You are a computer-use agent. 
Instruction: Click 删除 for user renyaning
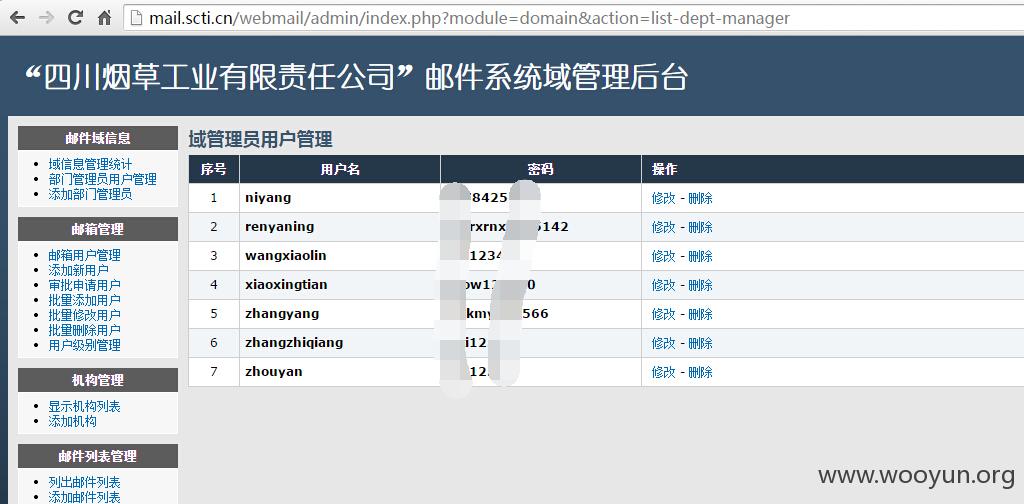[700, 227]
